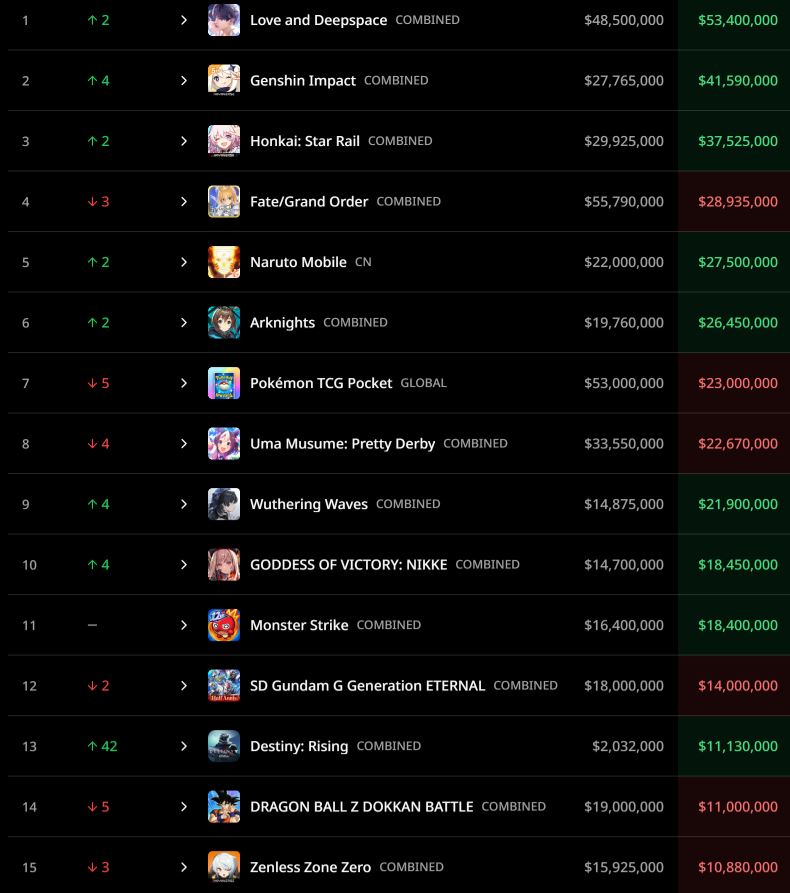
Task: Open the Destiny: Rising game icon
Action: click(224, 746)
